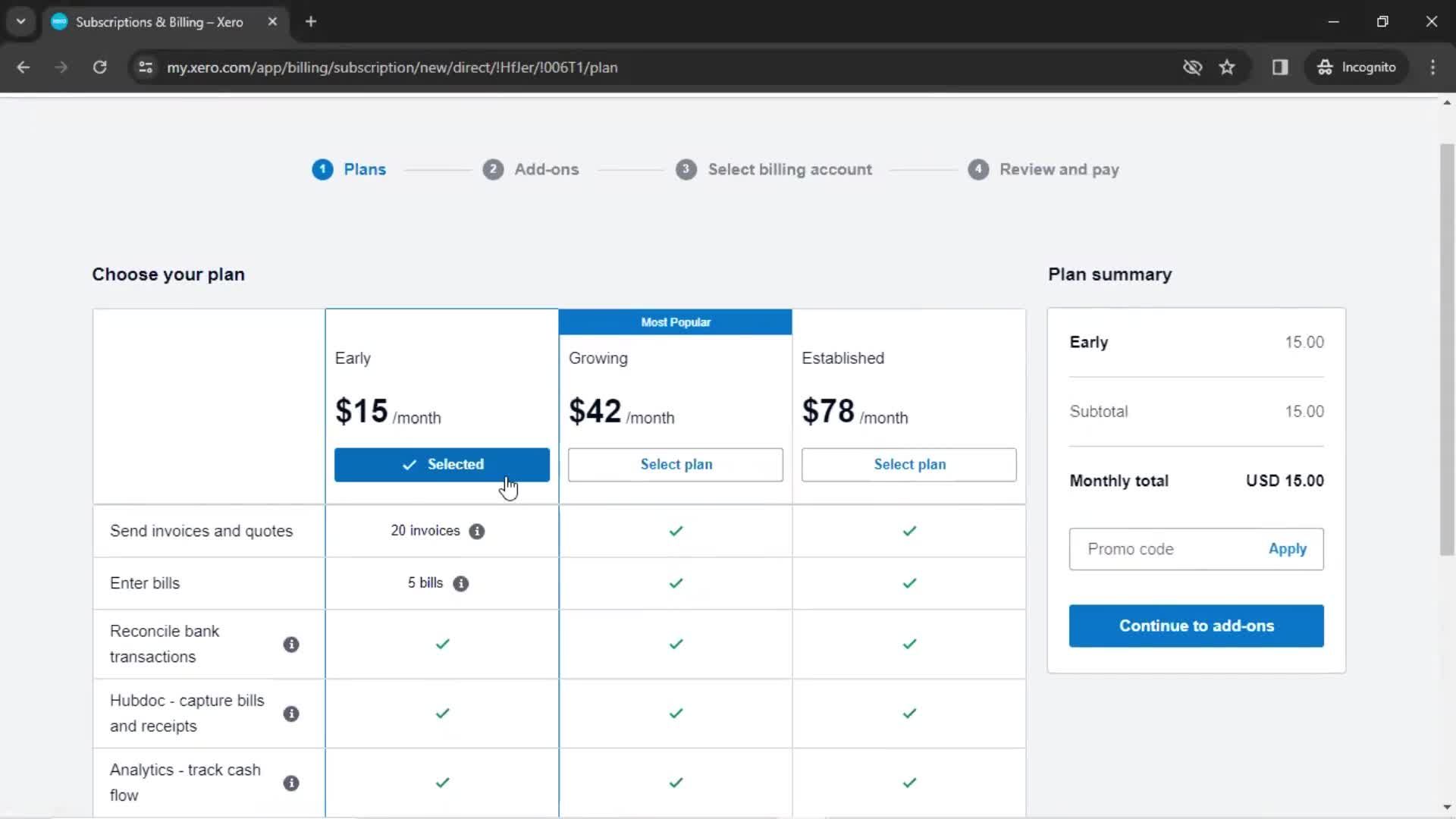This screenshot has width=1456, height=819.
Task: Go back to the previous page
Action: (x=24, y=67)
